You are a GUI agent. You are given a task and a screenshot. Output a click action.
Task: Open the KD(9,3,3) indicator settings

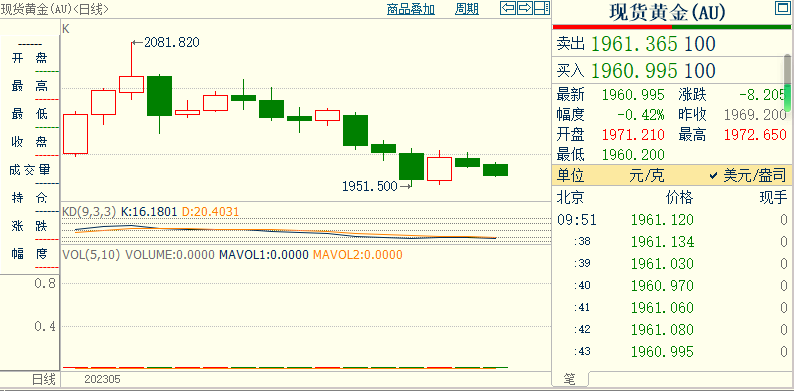90,211
